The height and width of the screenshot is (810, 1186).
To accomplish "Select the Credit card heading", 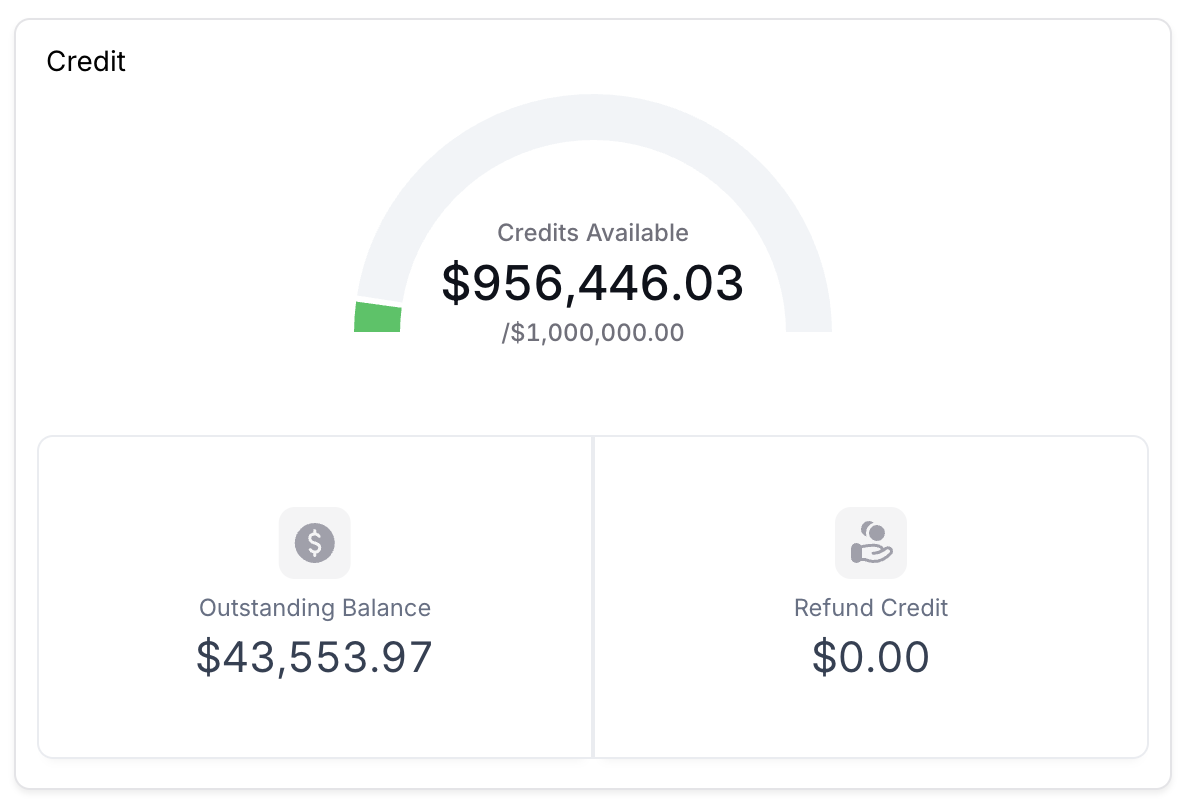I will (x=87, y=62).
